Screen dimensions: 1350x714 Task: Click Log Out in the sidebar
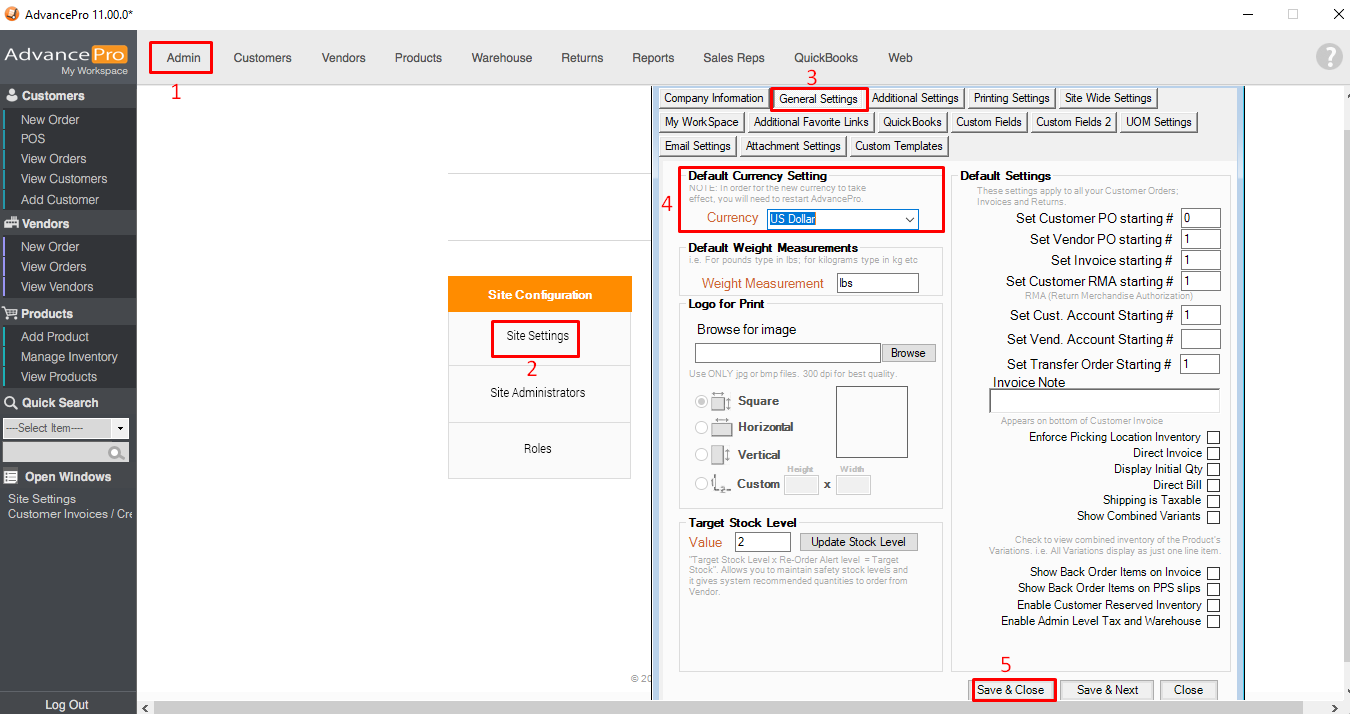[x=67, y=705]
